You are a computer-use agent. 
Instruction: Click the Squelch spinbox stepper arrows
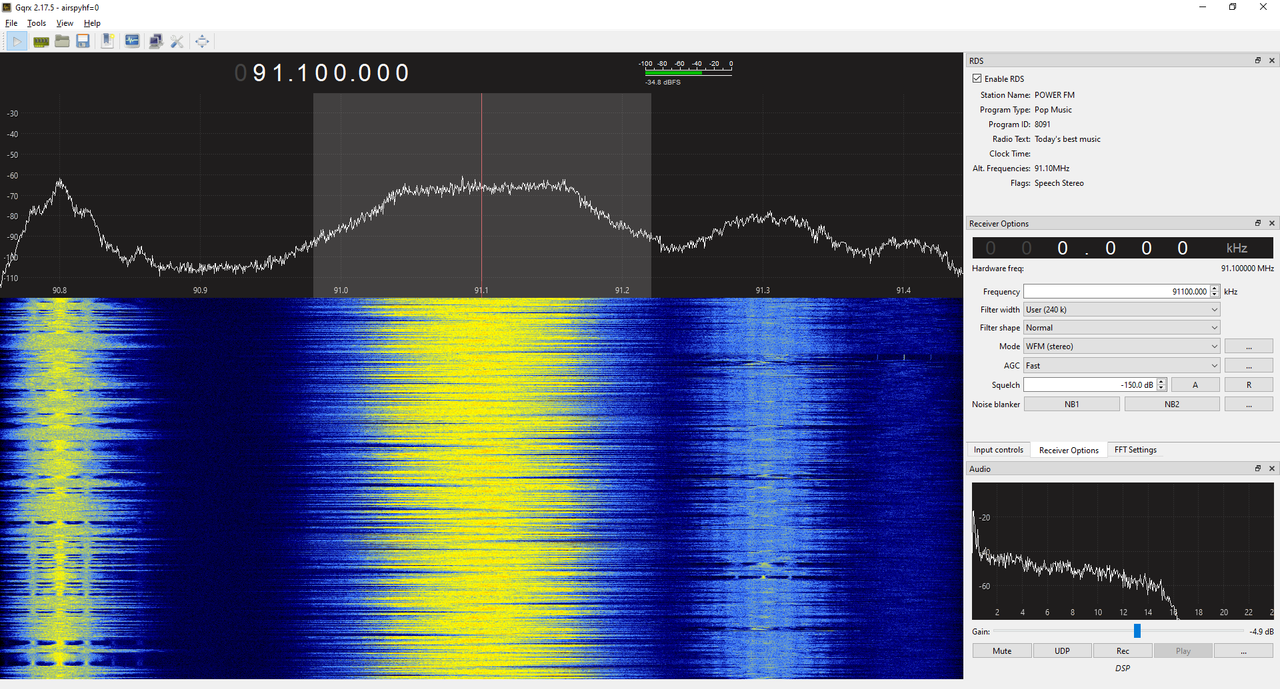coord(1161,385)
